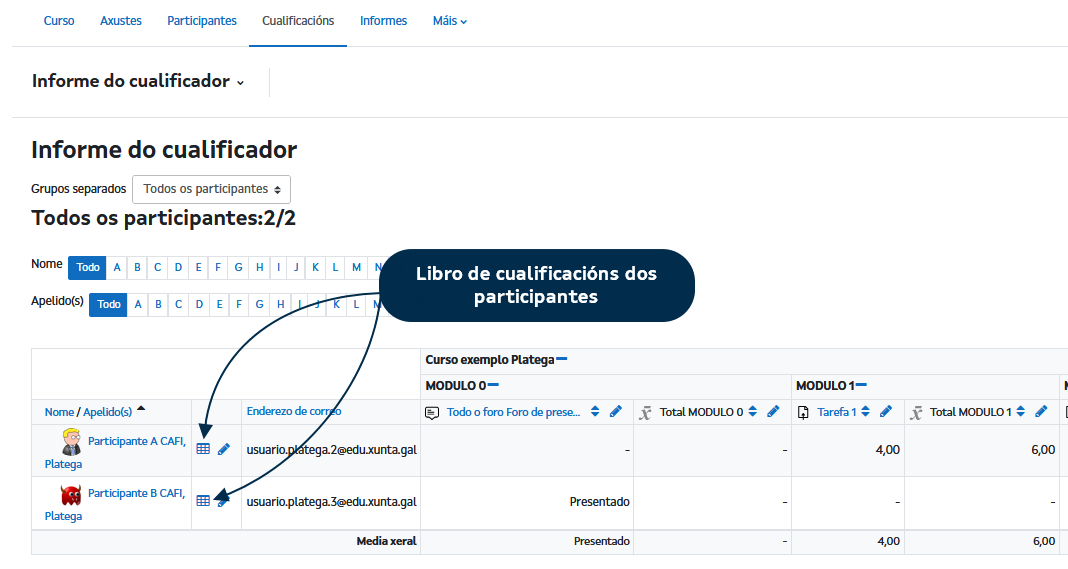The image size is (1068, 569).
Task: Edit grades for Foro de prese... column
Action: click(616, 412)
